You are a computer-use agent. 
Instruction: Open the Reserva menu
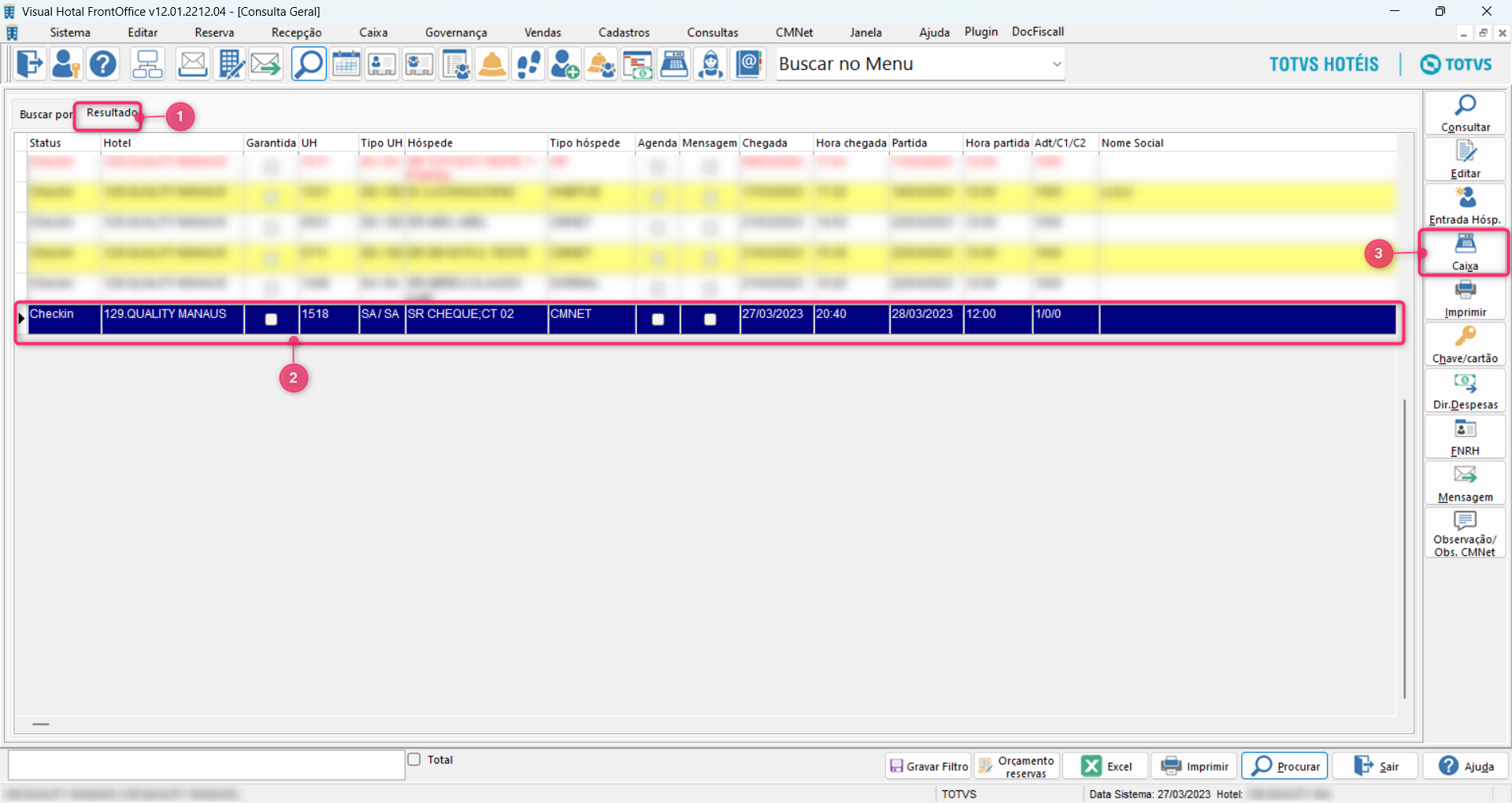[214, 32]
